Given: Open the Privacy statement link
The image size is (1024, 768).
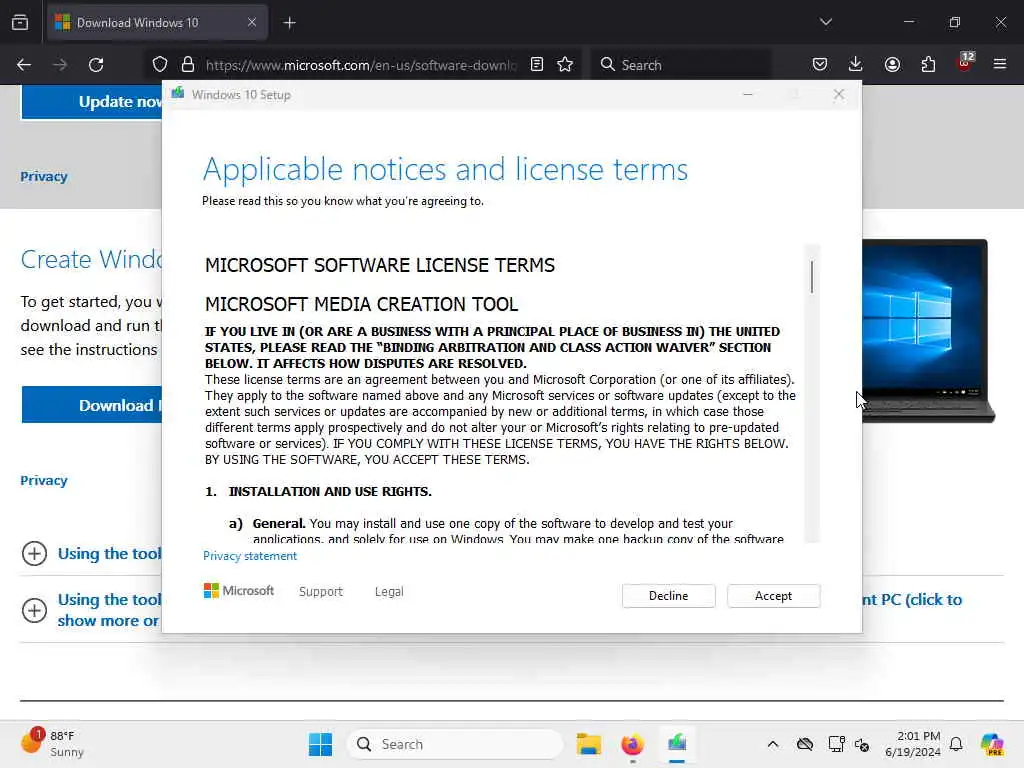Looking at the screenshot, I should [x=249, y=556].
